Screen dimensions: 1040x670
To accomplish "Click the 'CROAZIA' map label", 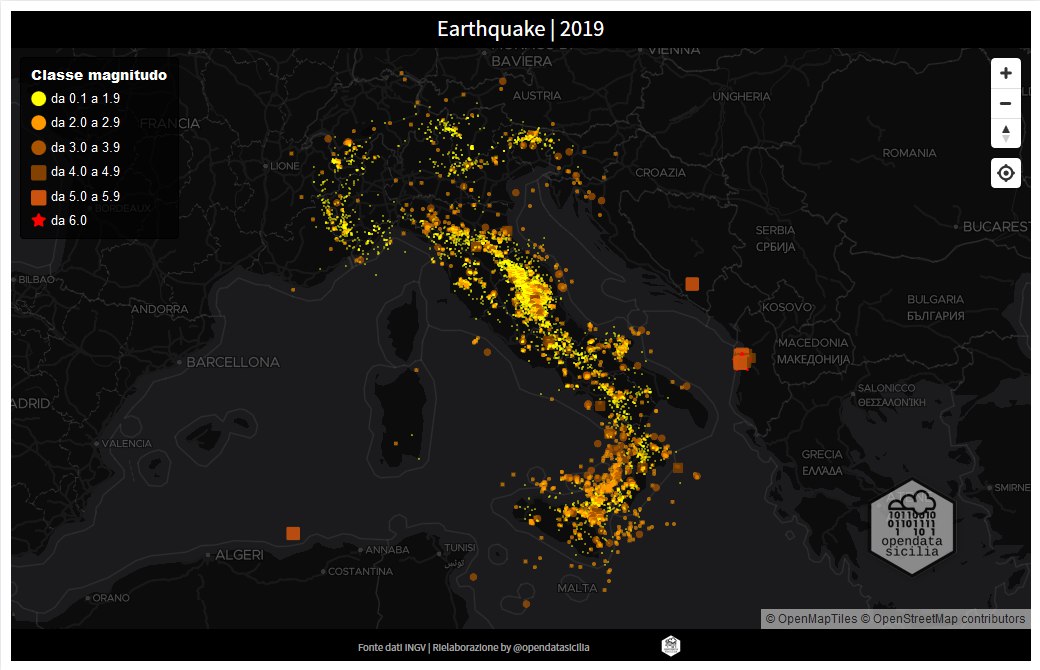I will pyautogui.click(x=661, y=172).
